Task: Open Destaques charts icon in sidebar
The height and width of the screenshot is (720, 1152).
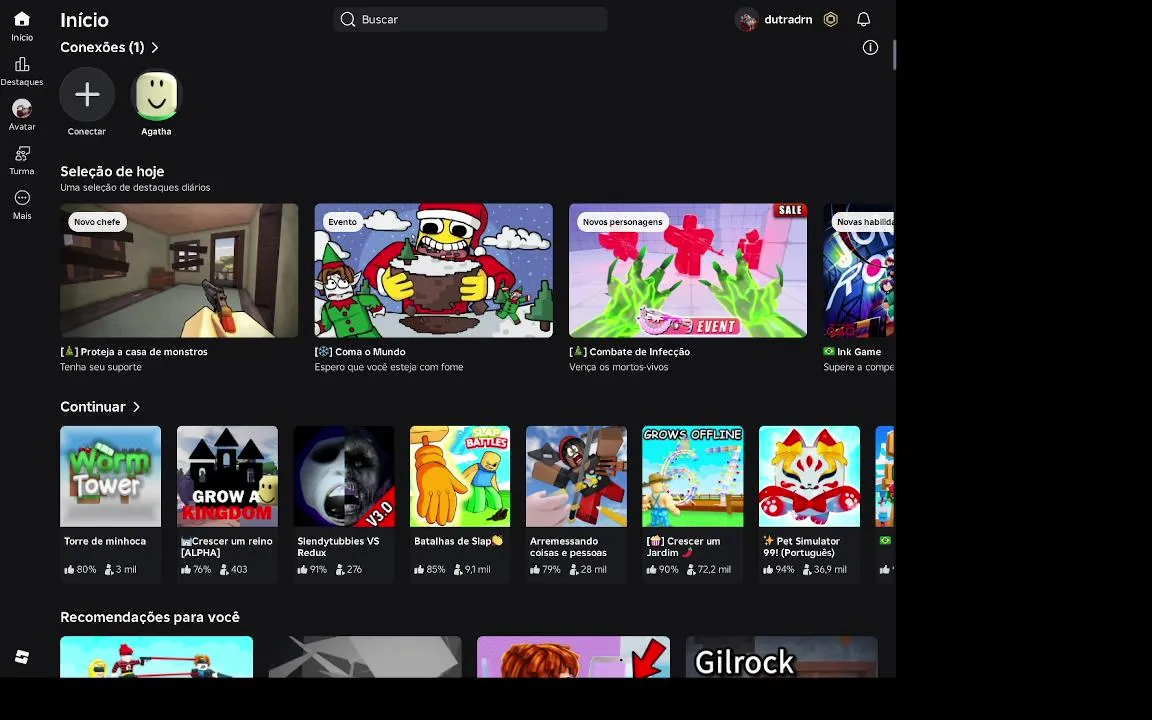Action: 22,65
